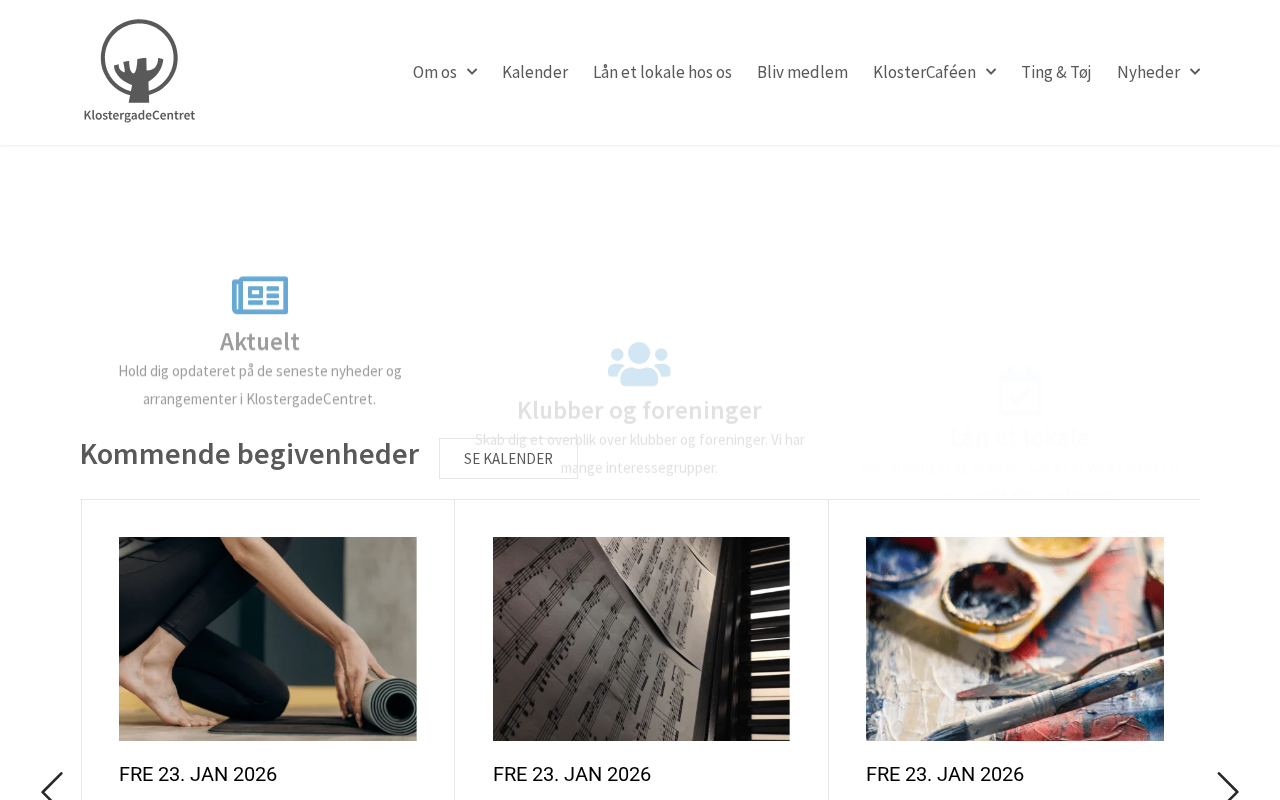
Task: Open the Kalender menu item
Action: click(x=535, y=72)
